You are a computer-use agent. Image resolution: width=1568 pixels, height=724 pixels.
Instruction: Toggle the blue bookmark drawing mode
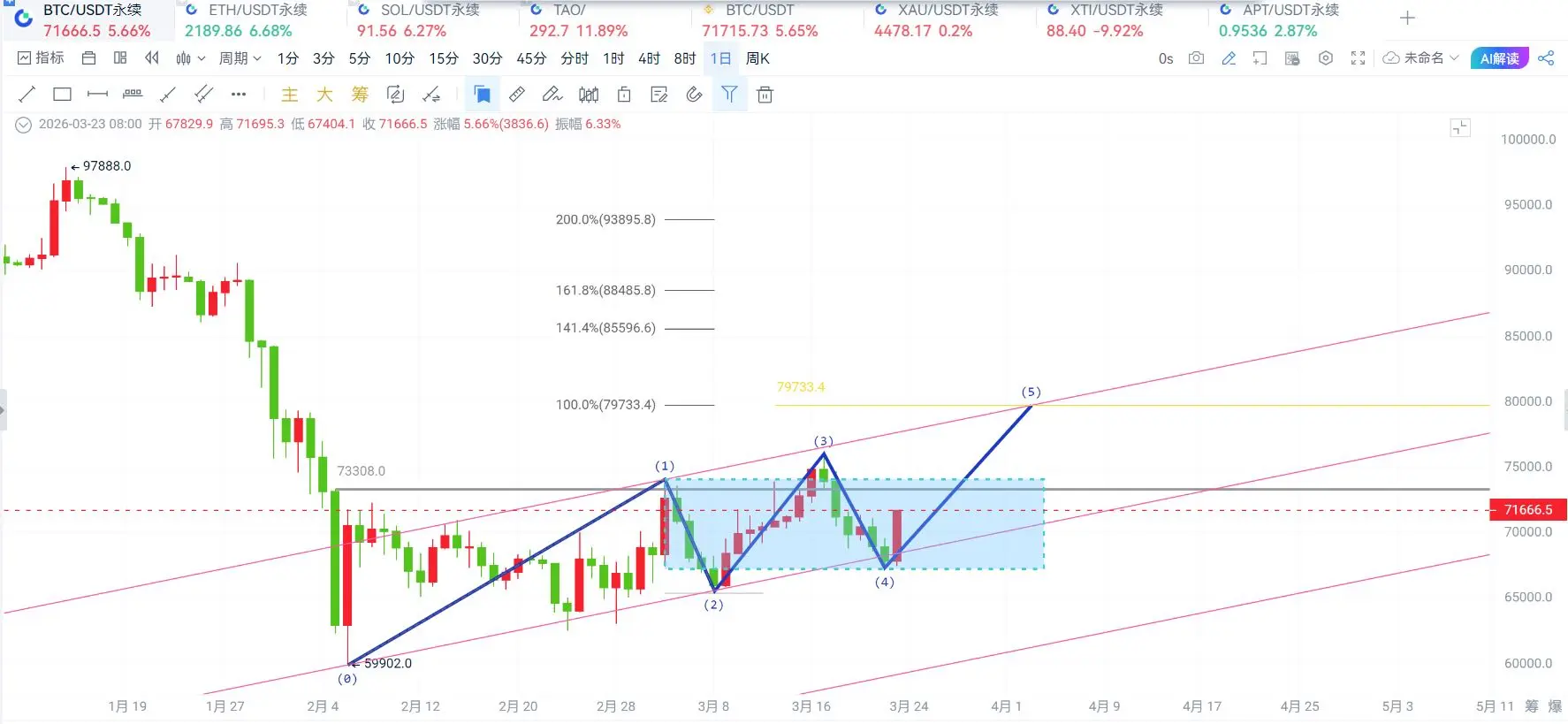[482, 94]
